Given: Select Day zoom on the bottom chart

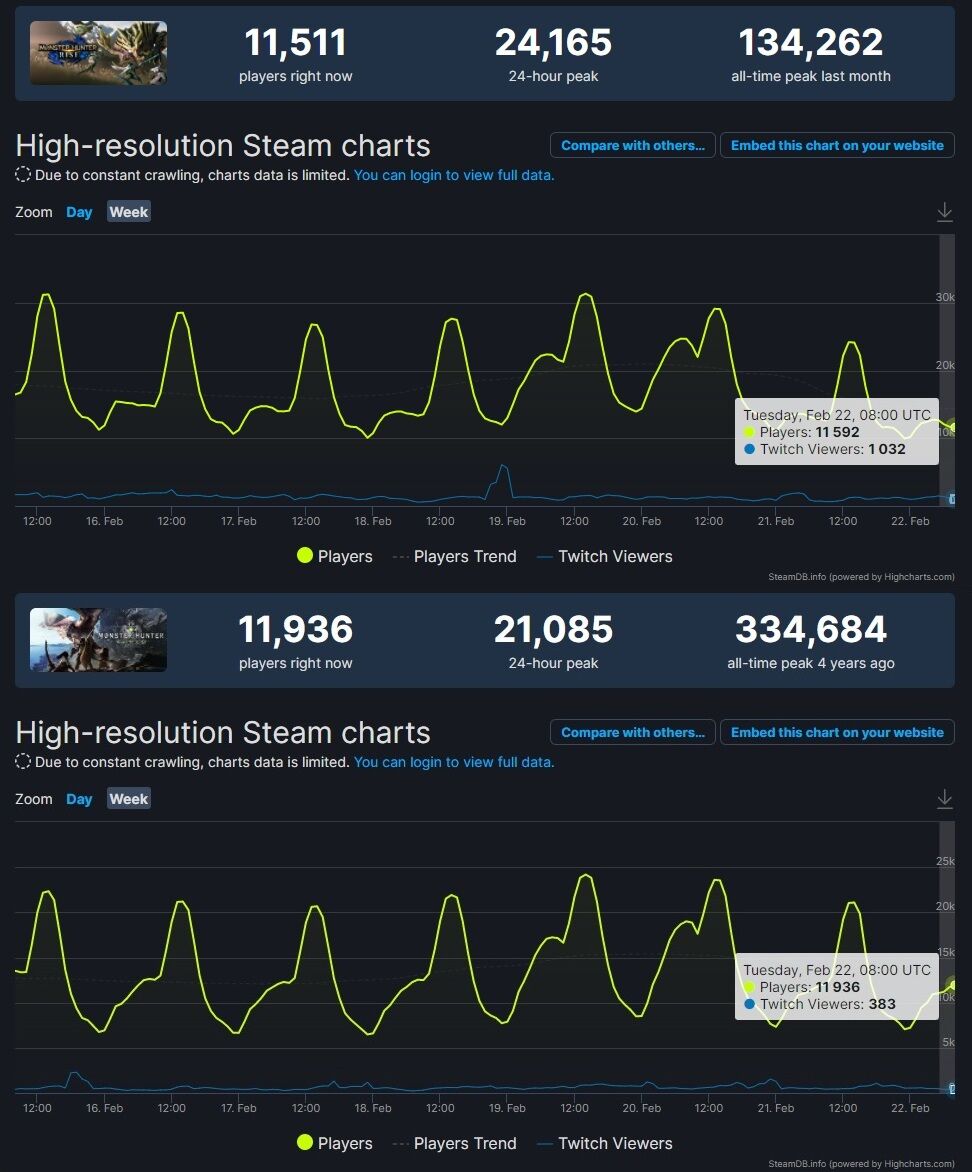Looking at the screenshot, I should pos(79,798).
